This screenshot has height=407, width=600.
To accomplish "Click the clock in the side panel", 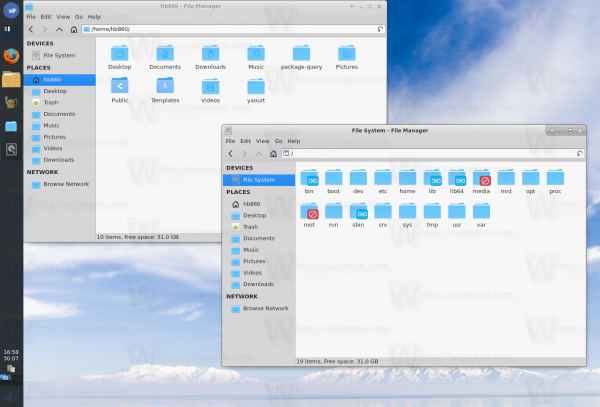I will point(11,355).
